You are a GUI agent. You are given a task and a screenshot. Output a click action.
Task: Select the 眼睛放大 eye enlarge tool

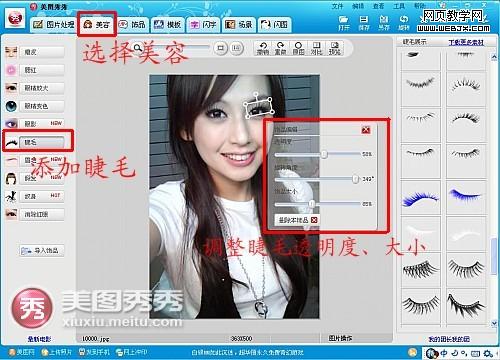point(42,88)
